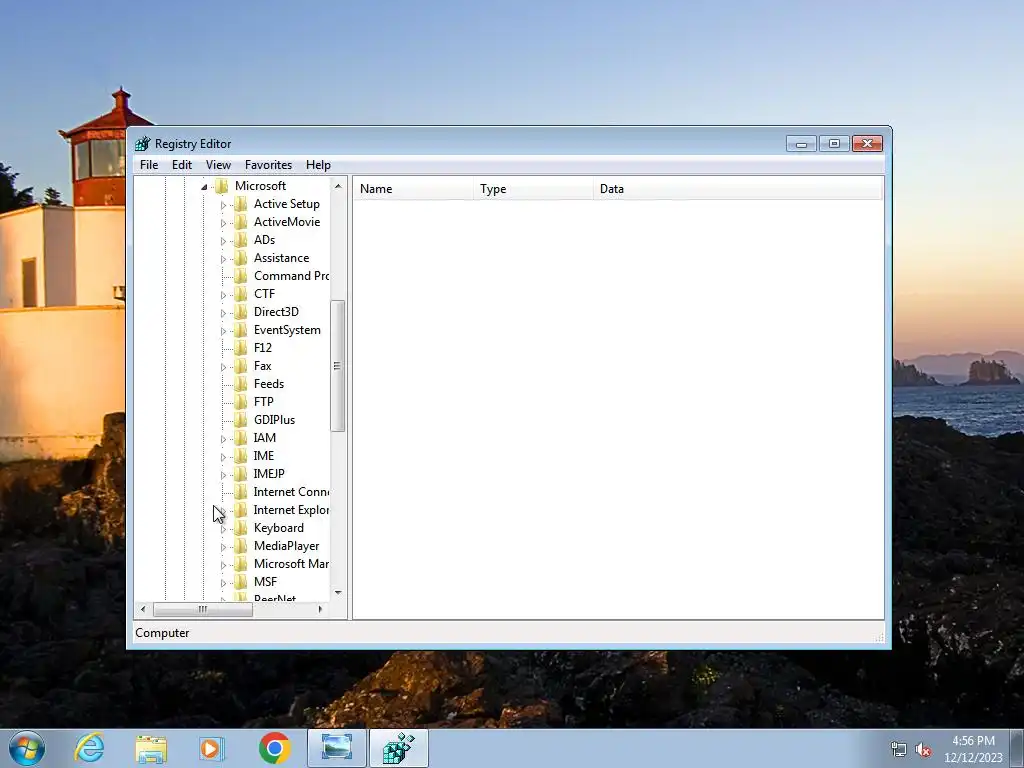Expand the EventSystem key

click(x=223, y=331)
